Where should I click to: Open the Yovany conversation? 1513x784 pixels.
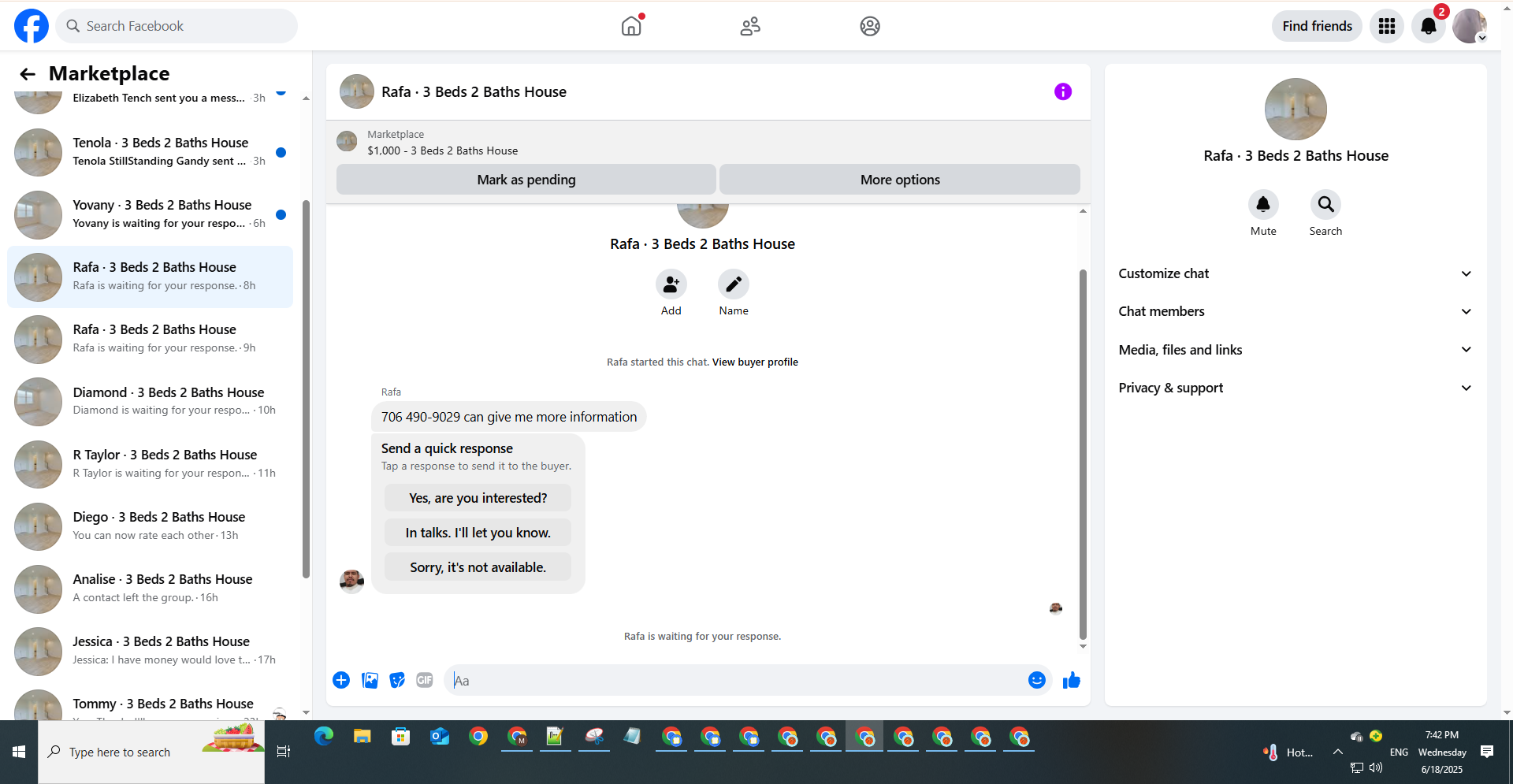[x=150, y=214]
